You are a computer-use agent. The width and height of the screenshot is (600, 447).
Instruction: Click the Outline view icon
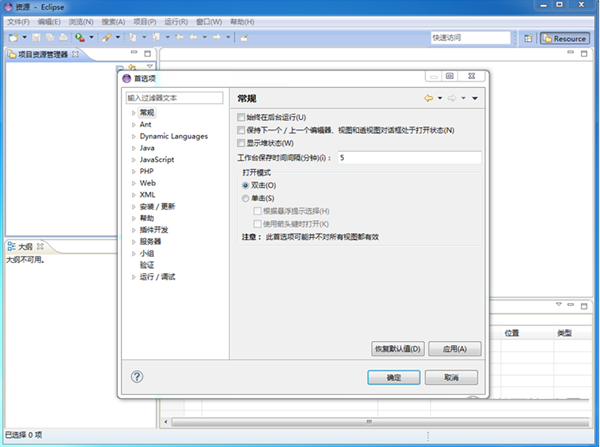(11, 246)
